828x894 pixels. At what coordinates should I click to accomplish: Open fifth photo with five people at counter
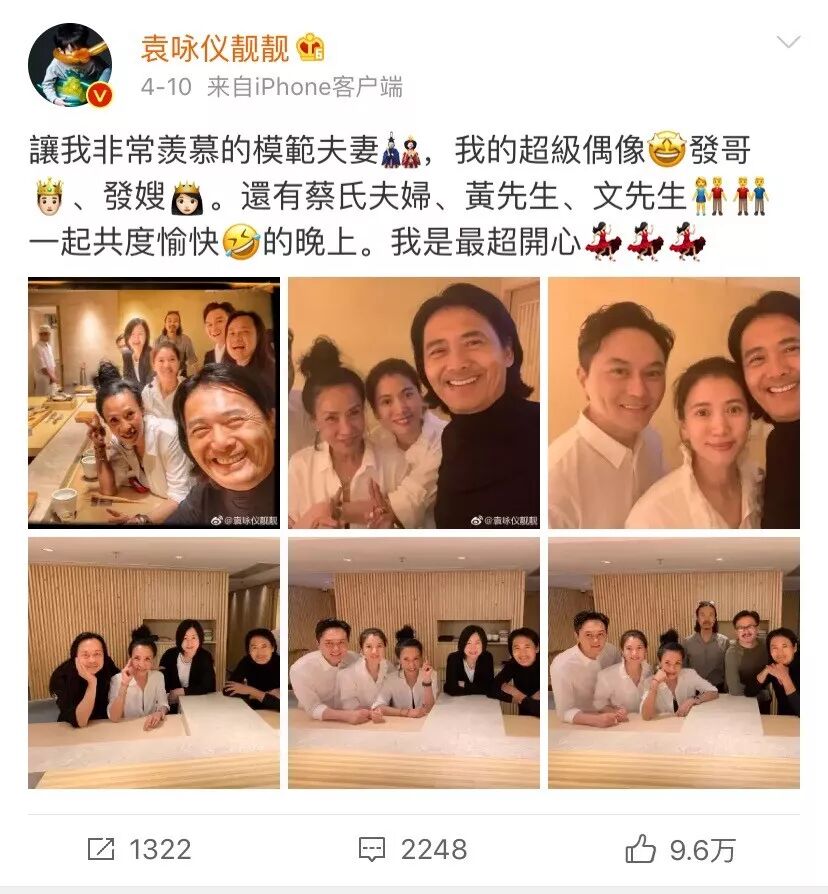click(414, 663)
